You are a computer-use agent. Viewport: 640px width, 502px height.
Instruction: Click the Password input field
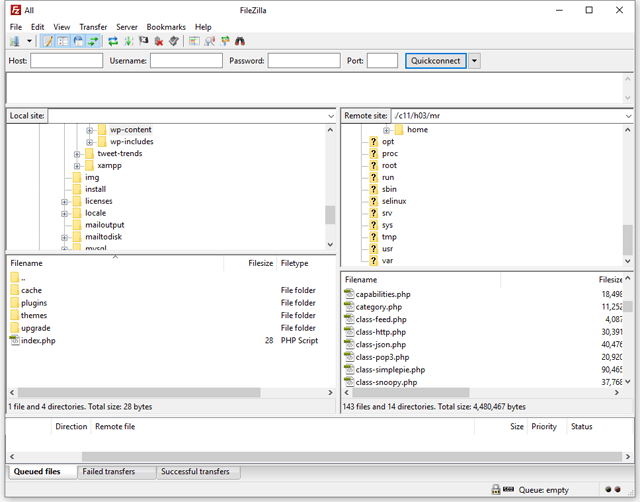(x=304, y=61)
